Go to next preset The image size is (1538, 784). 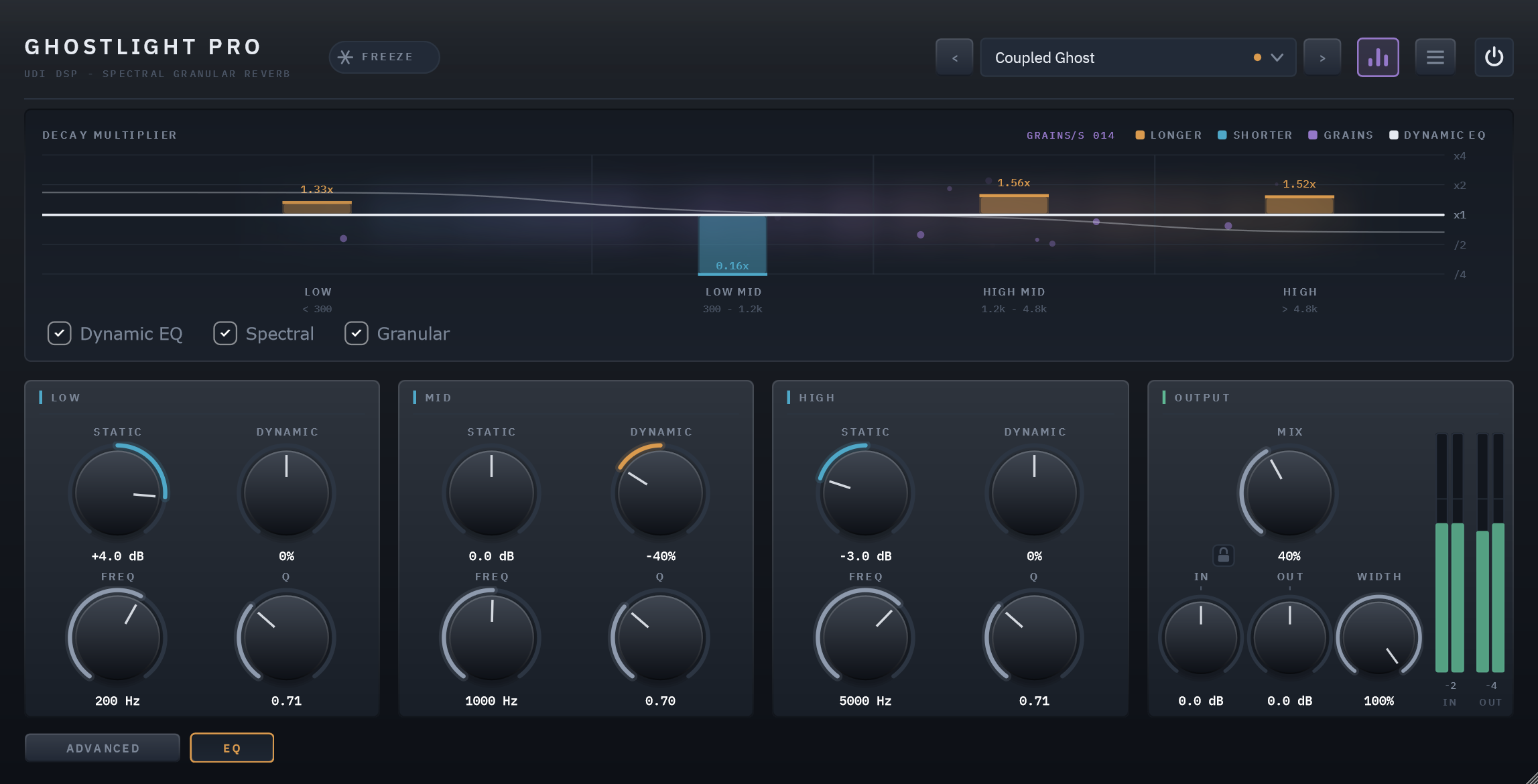[x=1322, y=58]
